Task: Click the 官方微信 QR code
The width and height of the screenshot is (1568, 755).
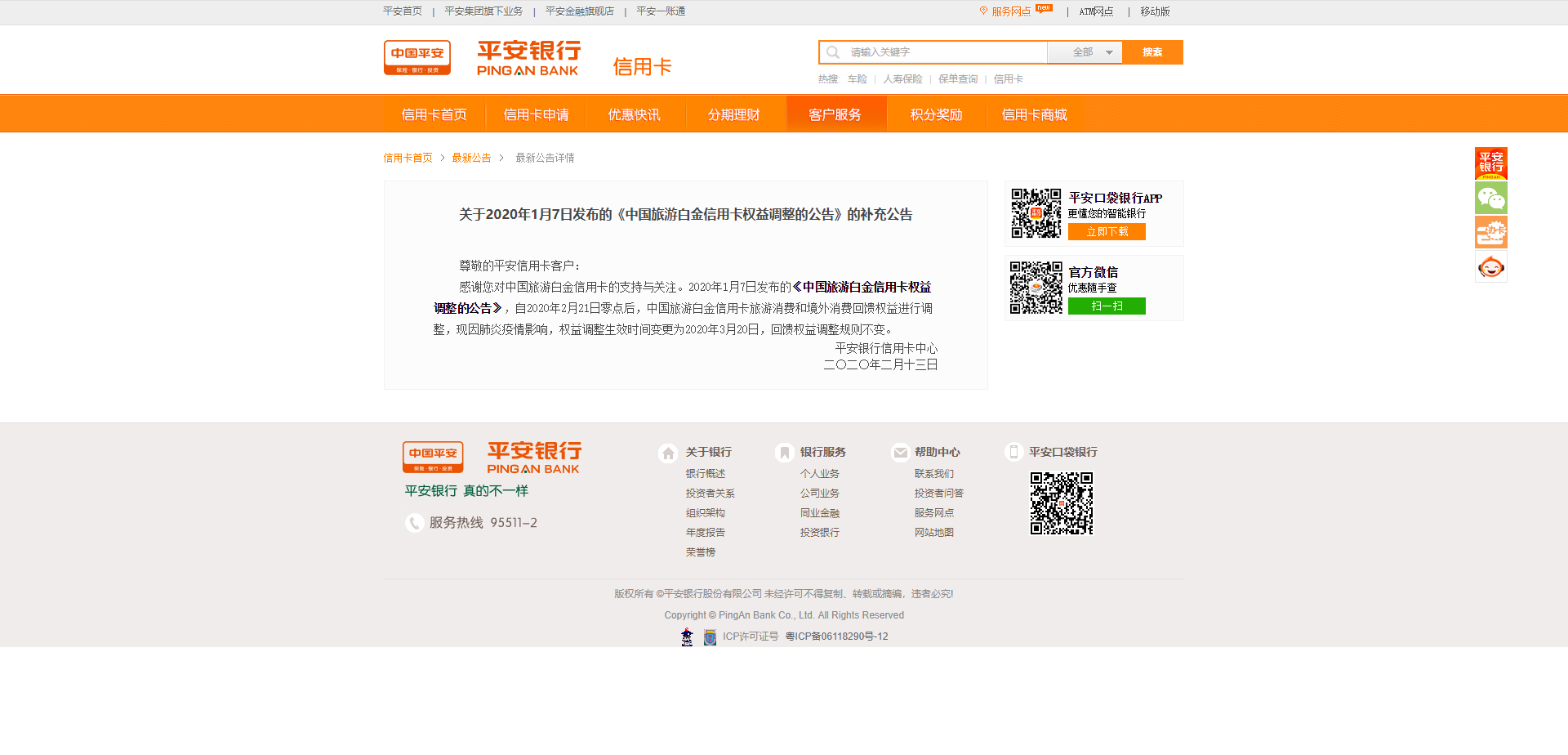Action: pyautogui.click(x=1036, y=288)
